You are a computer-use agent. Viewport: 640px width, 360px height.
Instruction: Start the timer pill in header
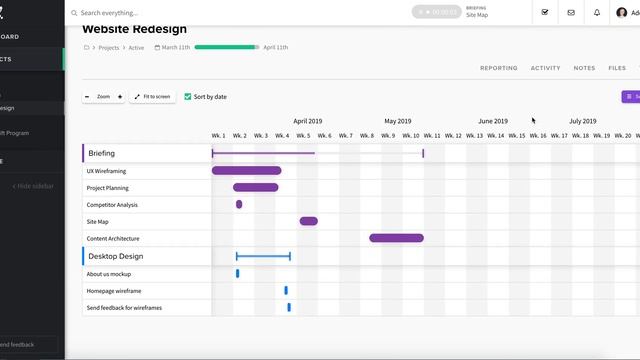(x=436, y=12)
